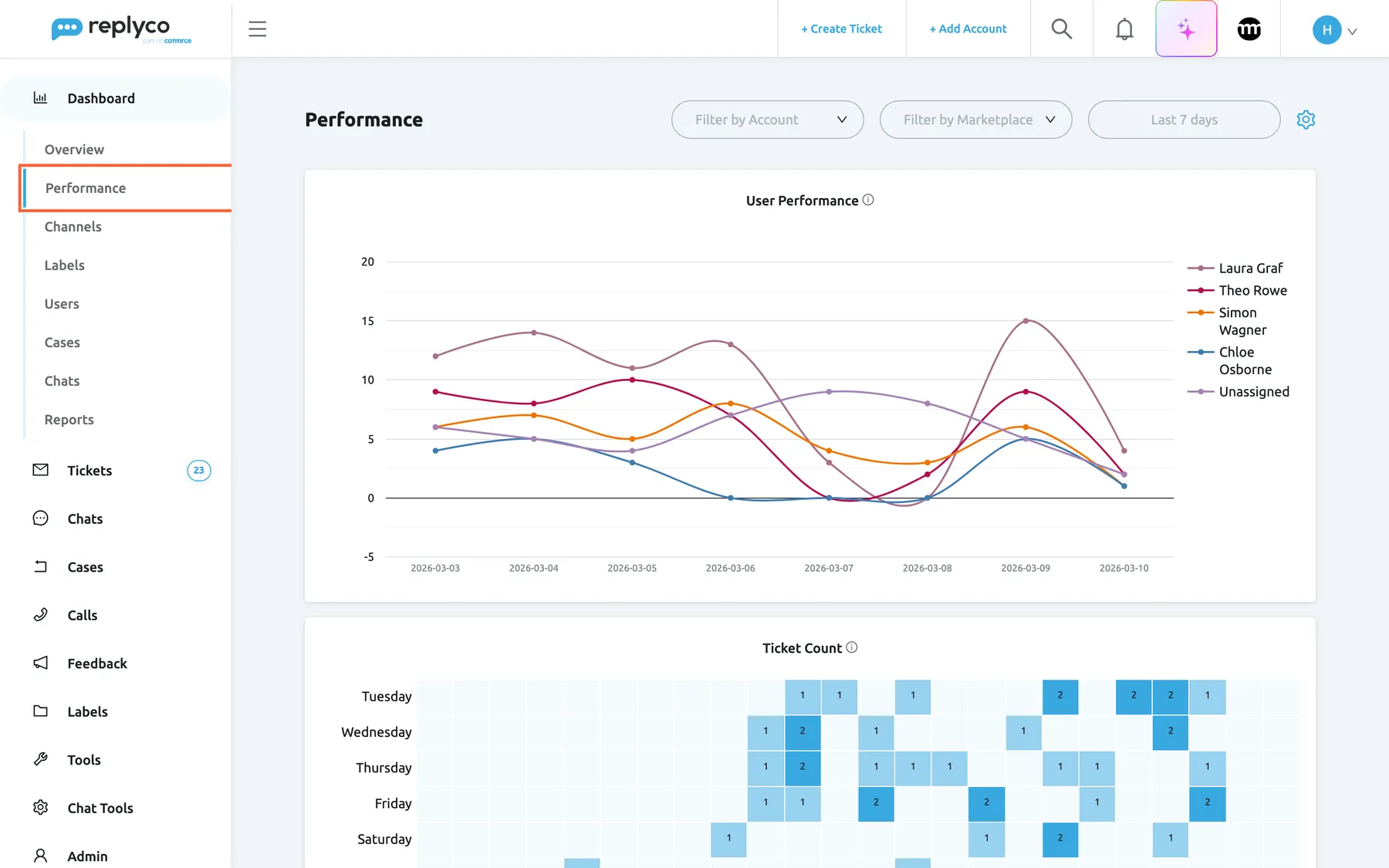Click the Ticket Count info icon
Viewport: 1389px width, 868px height.
[x=852, y=647]
